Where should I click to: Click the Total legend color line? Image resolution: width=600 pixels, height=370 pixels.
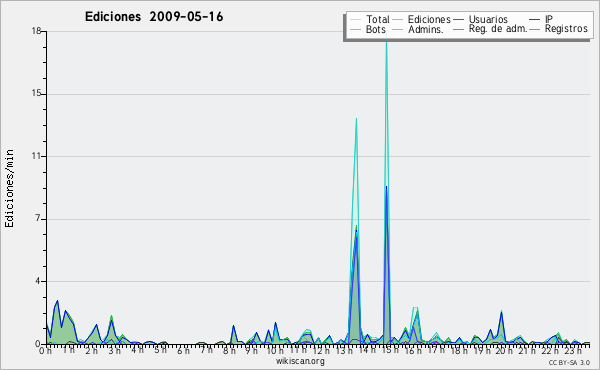(x=355, y=20)
